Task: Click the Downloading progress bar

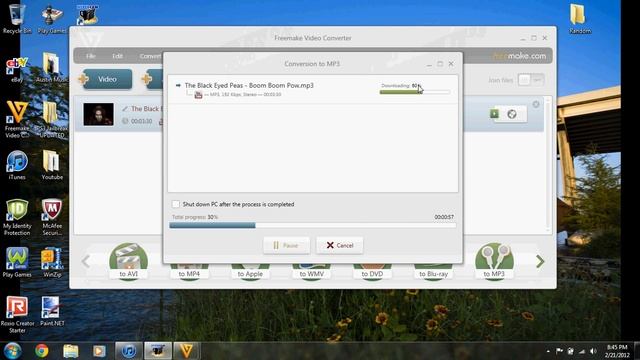Action: 415,92
